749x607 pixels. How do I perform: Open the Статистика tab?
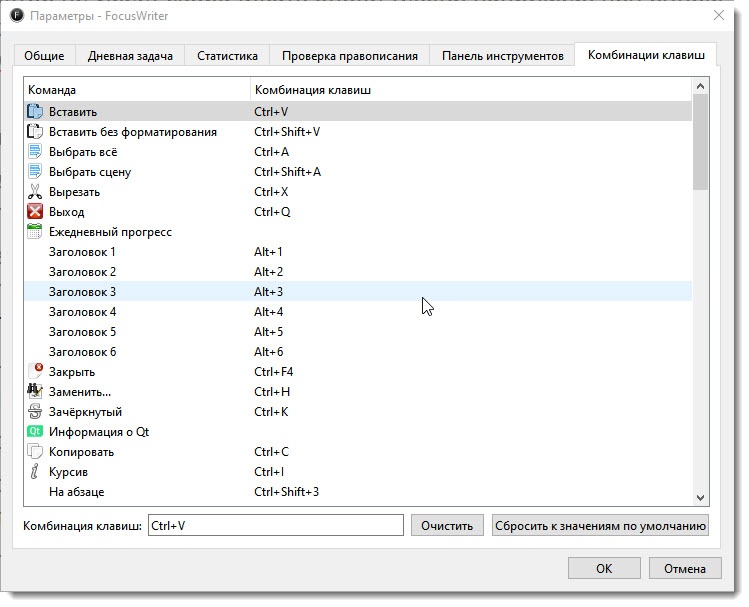coord(227,56)
